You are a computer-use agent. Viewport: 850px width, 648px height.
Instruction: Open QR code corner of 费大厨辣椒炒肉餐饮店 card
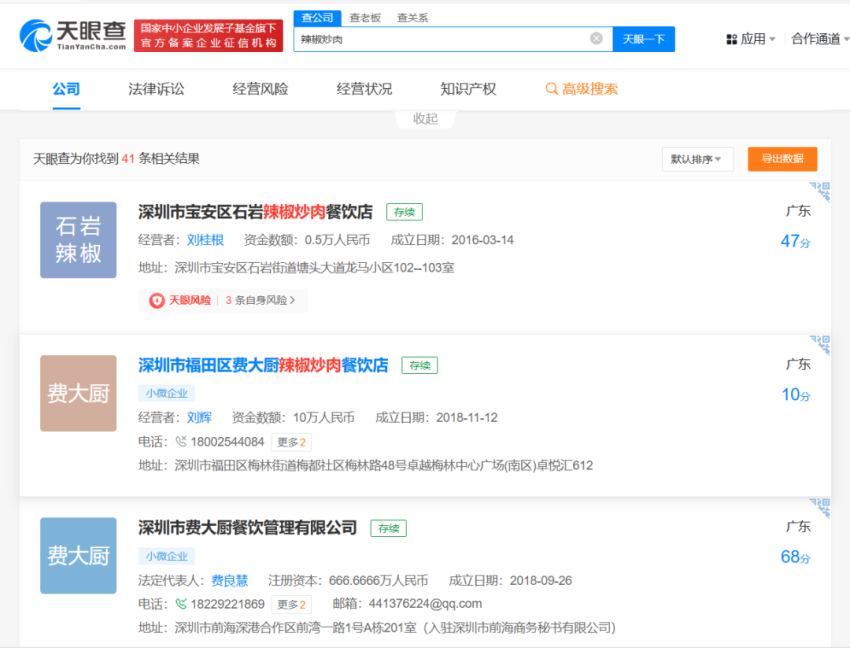(820, 345)
